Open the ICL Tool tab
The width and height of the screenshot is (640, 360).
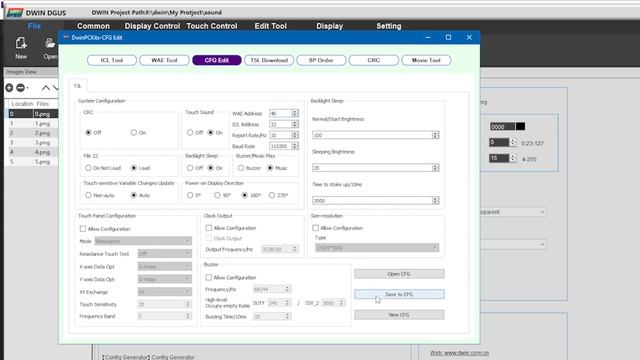click(x=112, y=60)
